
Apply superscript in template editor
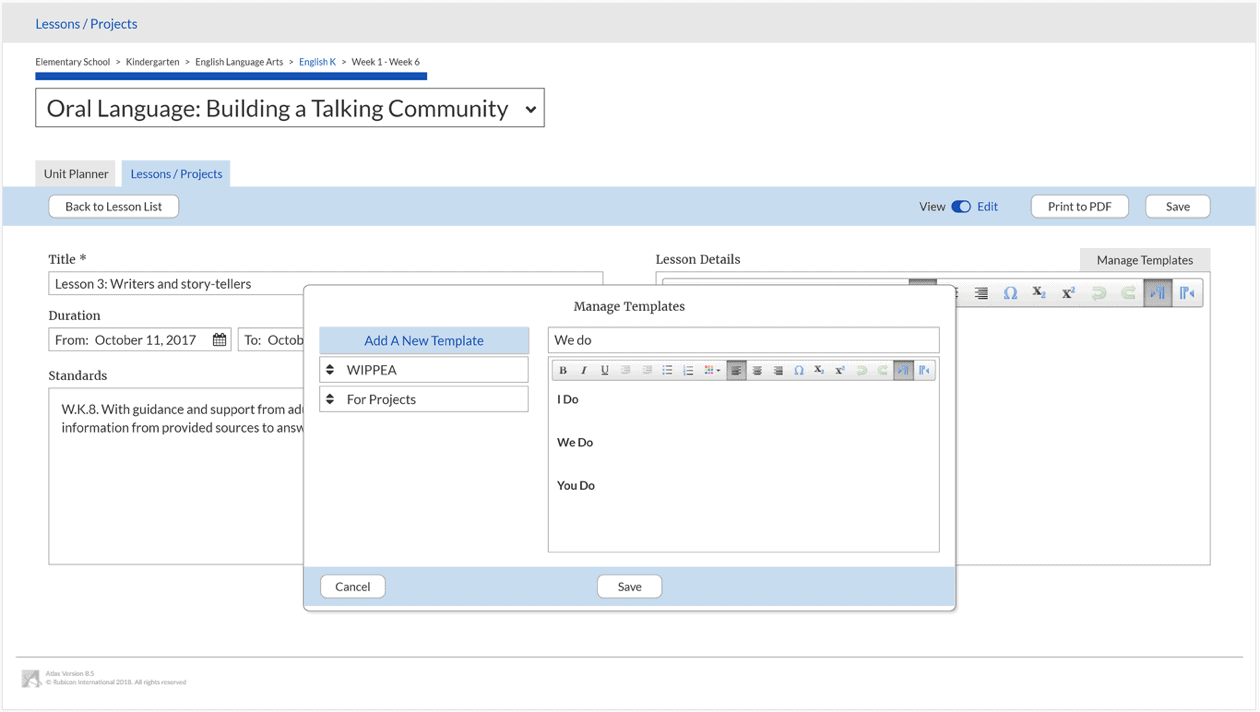click(840, 370)
